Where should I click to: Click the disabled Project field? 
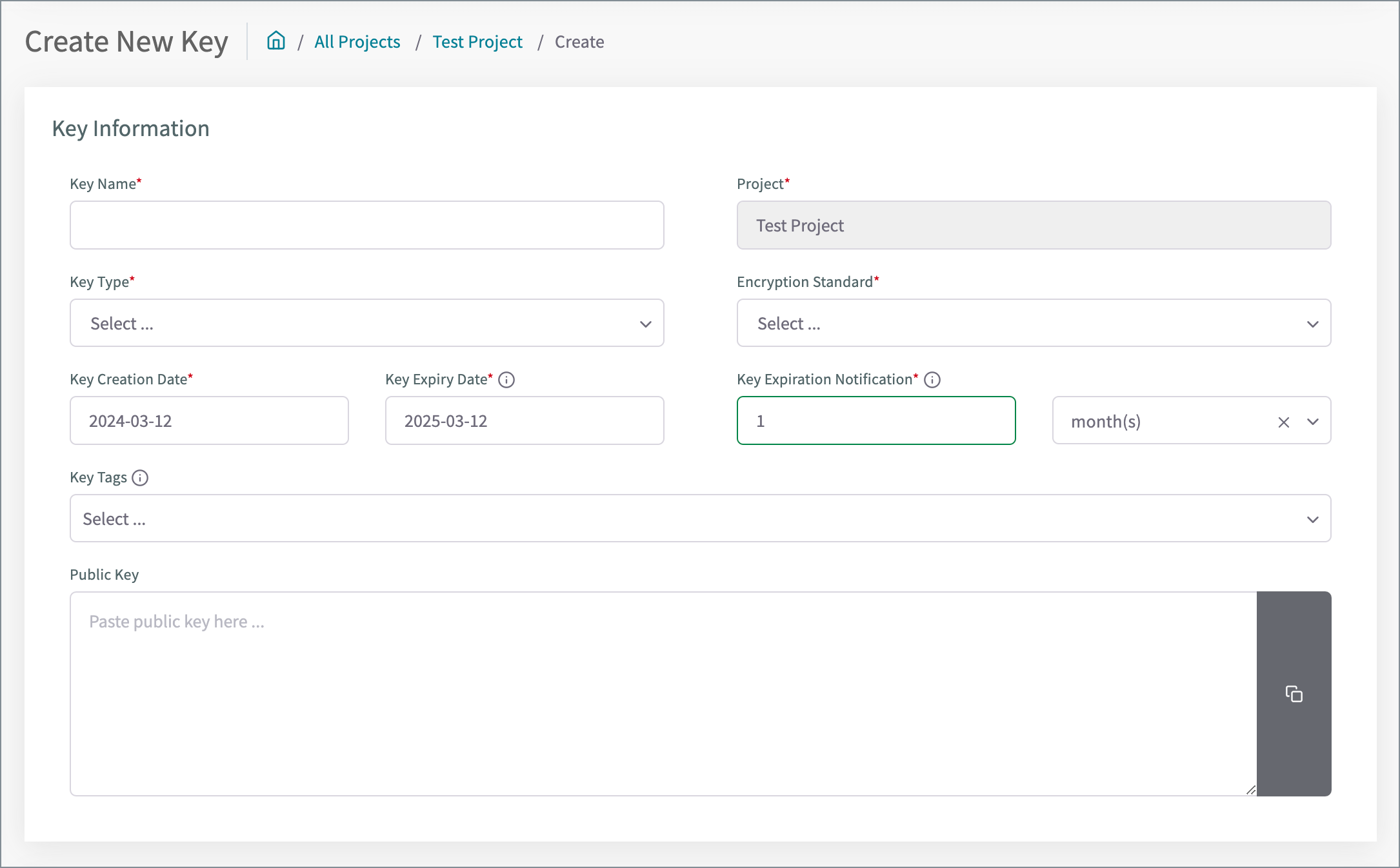pos(1034,225)
